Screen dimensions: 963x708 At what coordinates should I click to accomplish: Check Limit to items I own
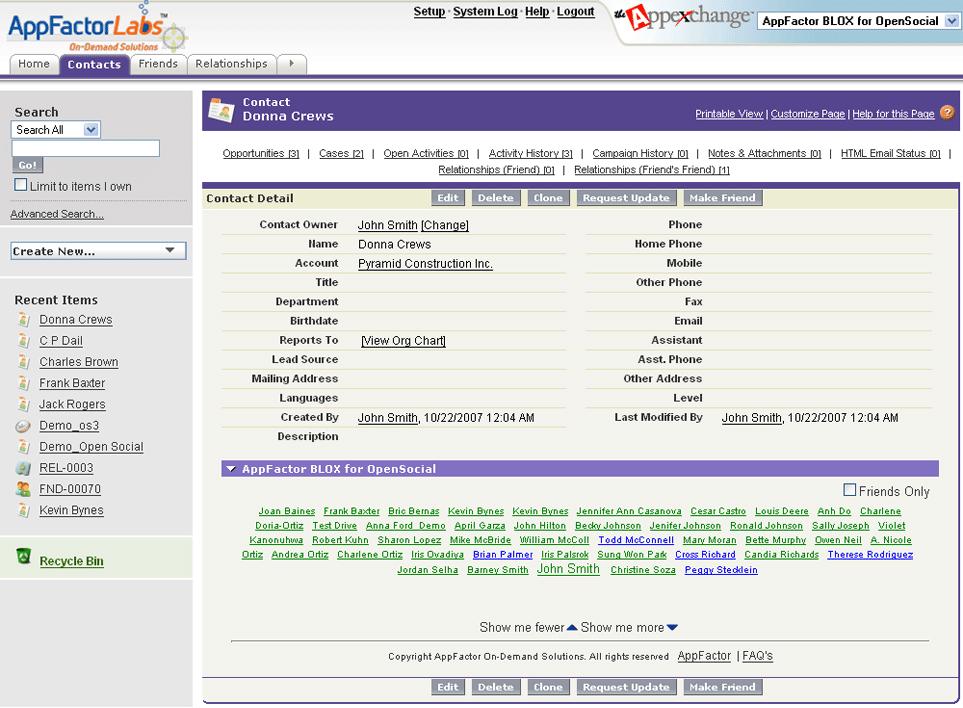[21, 185]
